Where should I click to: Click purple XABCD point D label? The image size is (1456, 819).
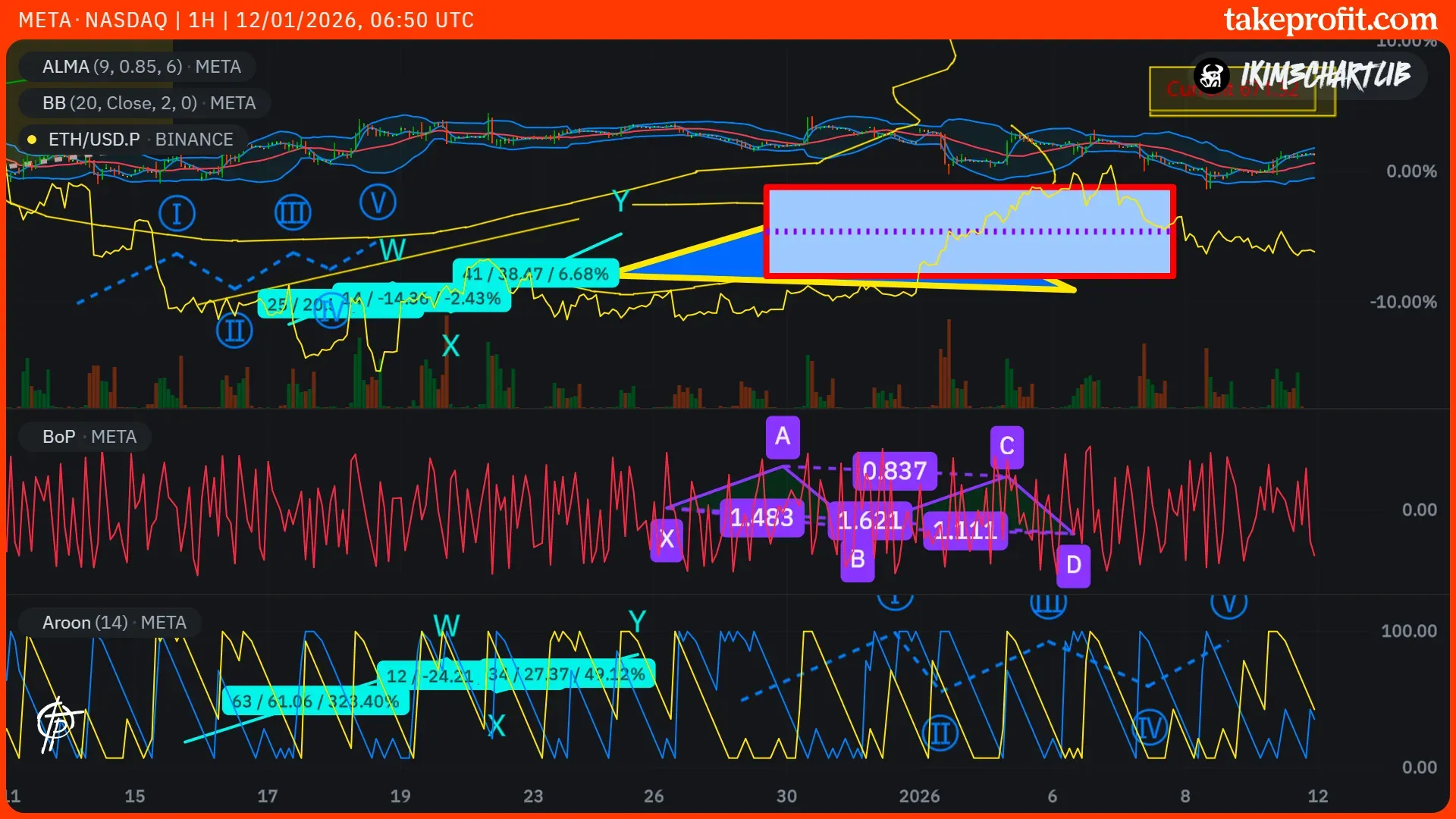tap(1073, 565)
